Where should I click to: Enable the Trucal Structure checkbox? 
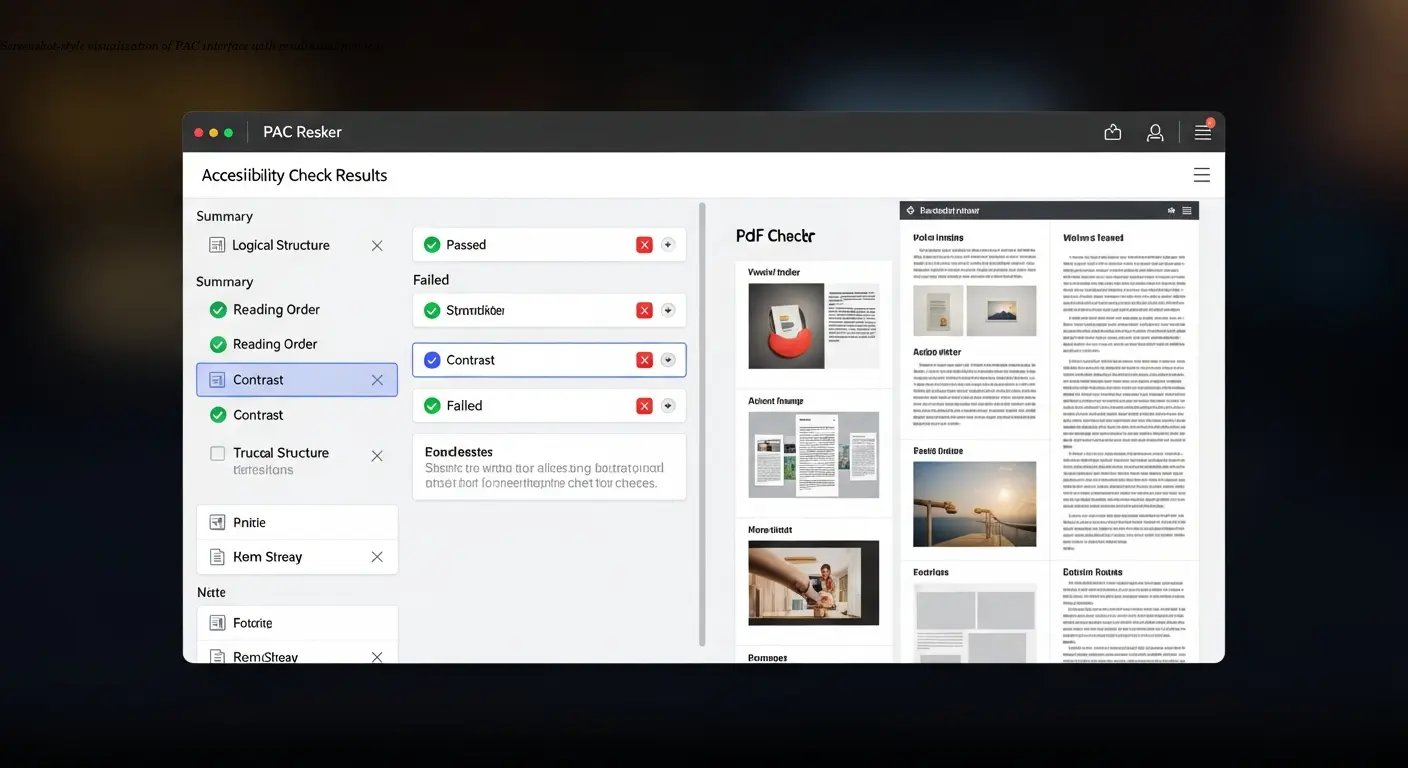click(217, 452)
